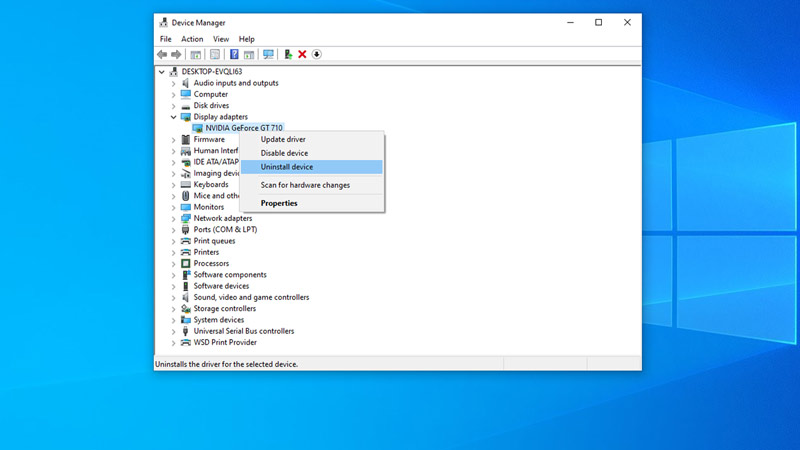Select the Print queues category icon

(x=186, y=241)
